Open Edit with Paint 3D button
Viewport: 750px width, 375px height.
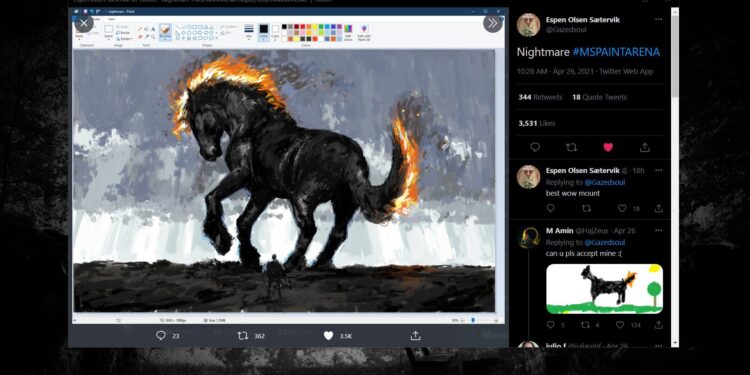pos(364,32)
